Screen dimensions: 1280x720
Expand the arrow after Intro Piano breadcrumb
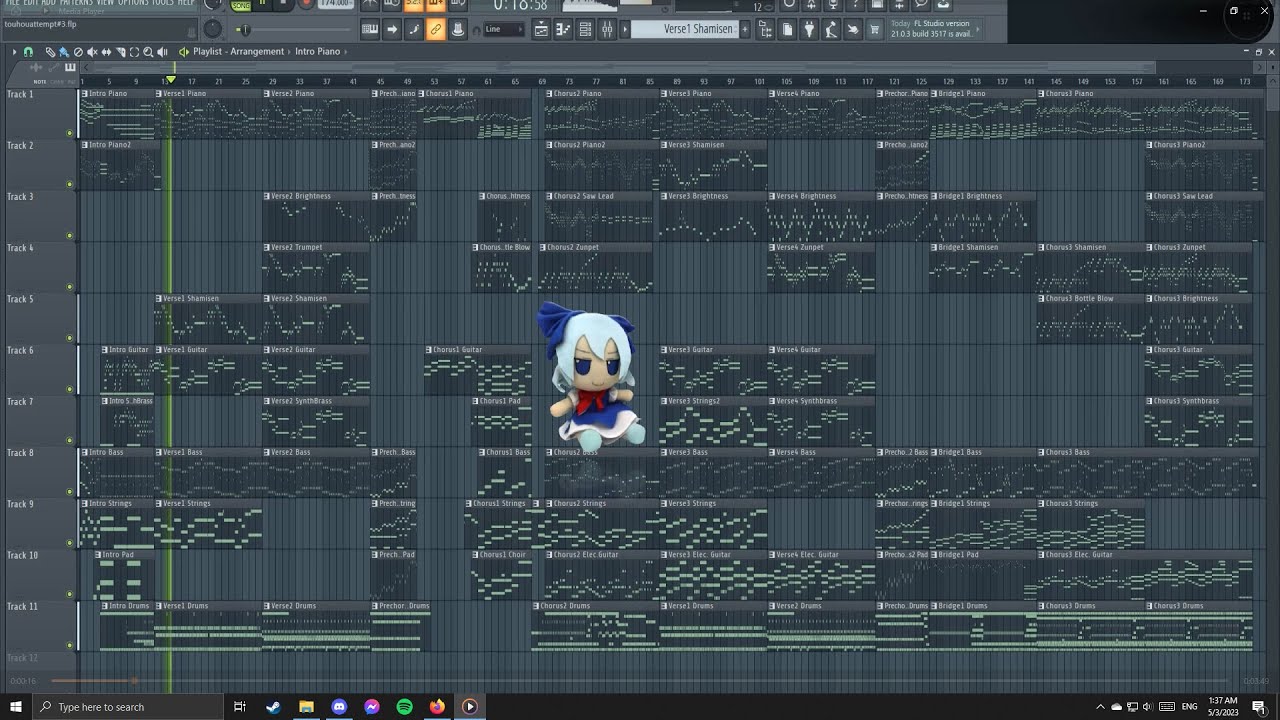tap(345, 51)
